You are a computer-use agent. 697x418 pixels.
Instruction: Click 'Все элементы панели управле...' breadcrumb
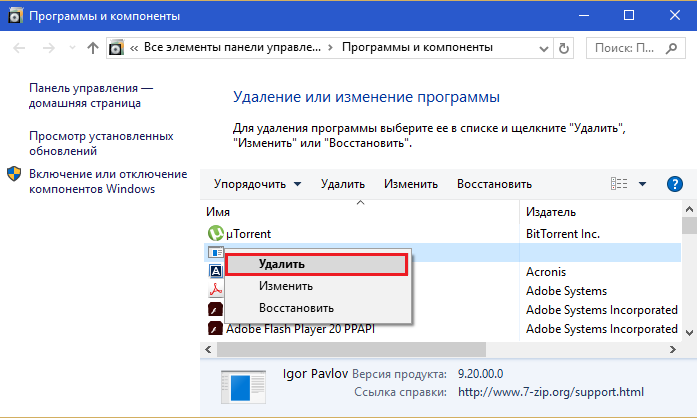click(232, 47)
